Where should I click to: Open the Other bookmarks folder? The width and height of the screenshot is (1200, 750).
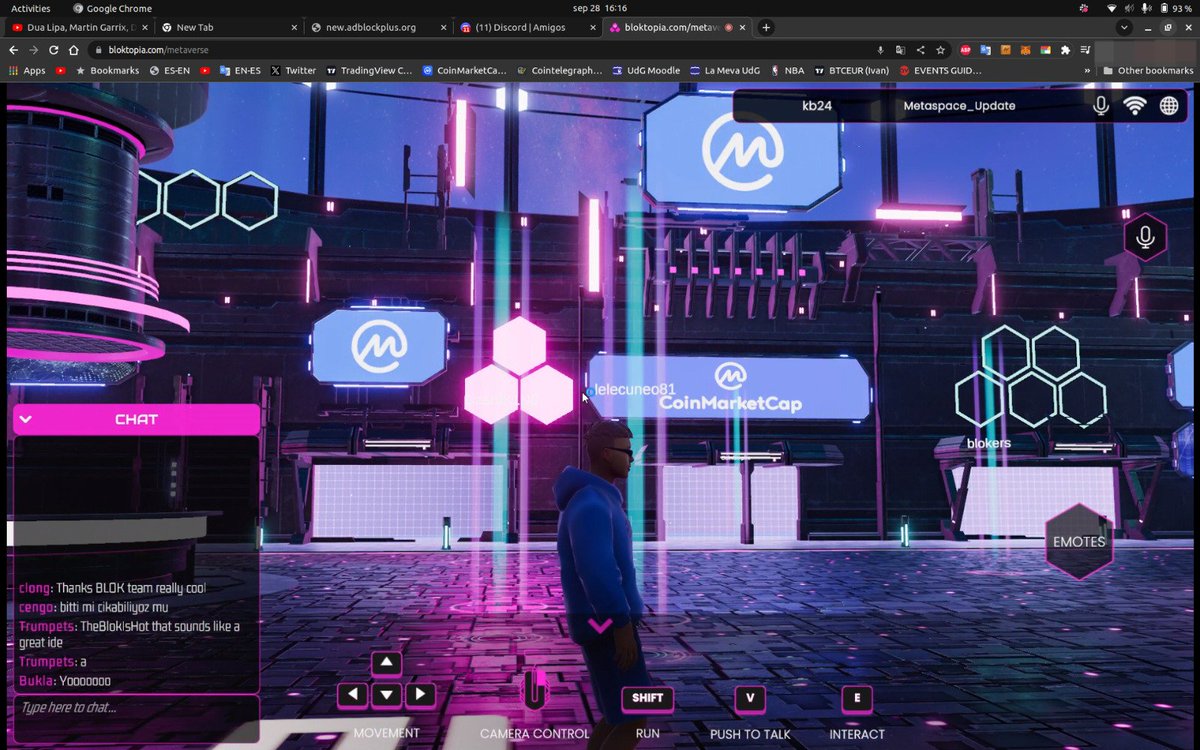click(1148, 71)
